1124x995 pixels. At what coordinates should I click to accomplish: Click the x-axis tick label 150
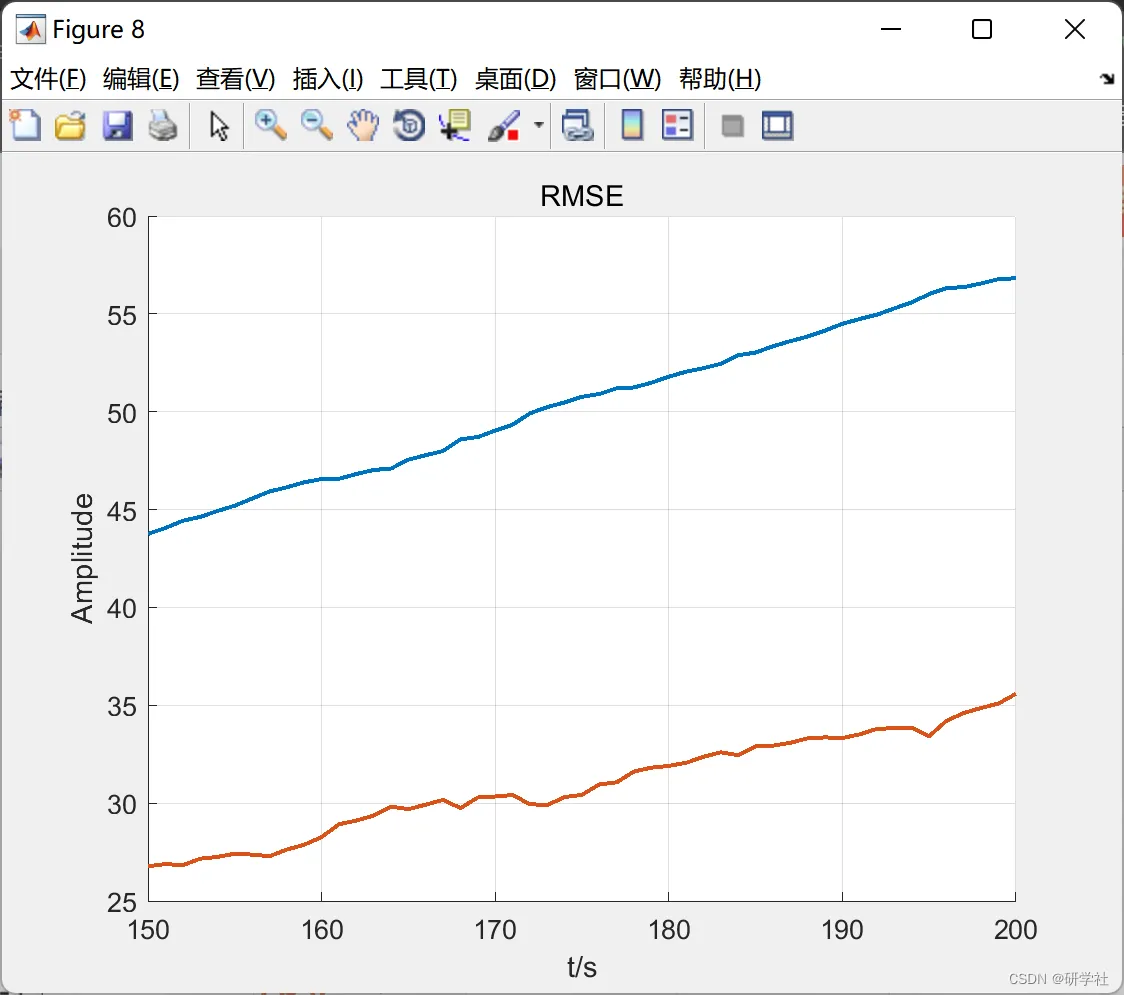pos(148,930)
